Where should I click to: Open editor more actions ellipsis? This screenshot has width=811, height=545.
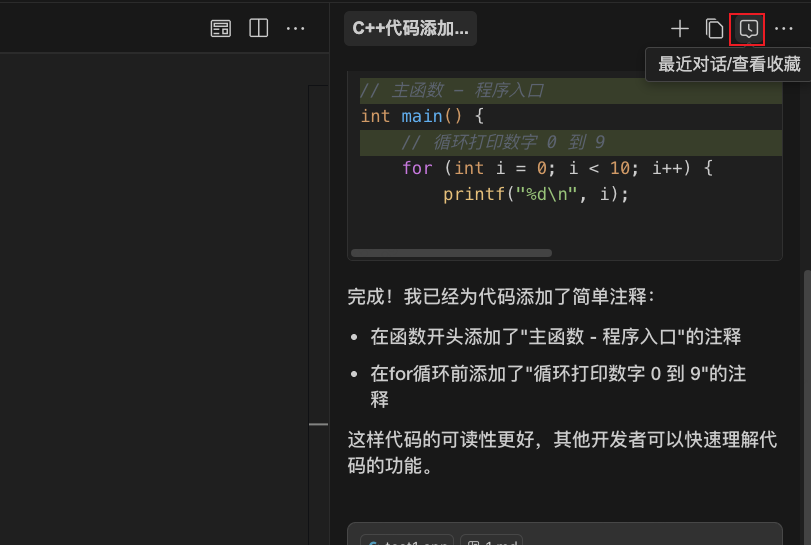(x=296, y=28)
